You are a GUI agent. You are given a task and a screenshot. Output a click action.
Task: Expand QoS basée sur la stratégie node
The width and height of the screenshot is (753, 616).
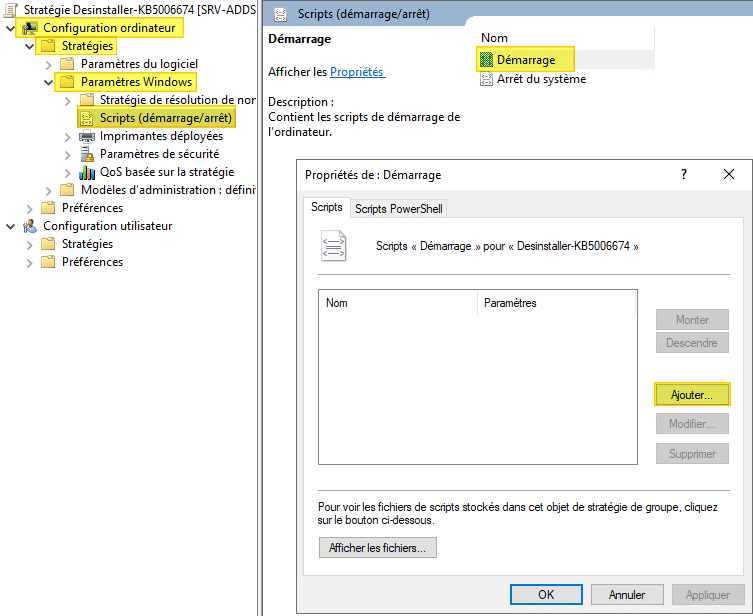pyautogui.click(x=68, y=172)
